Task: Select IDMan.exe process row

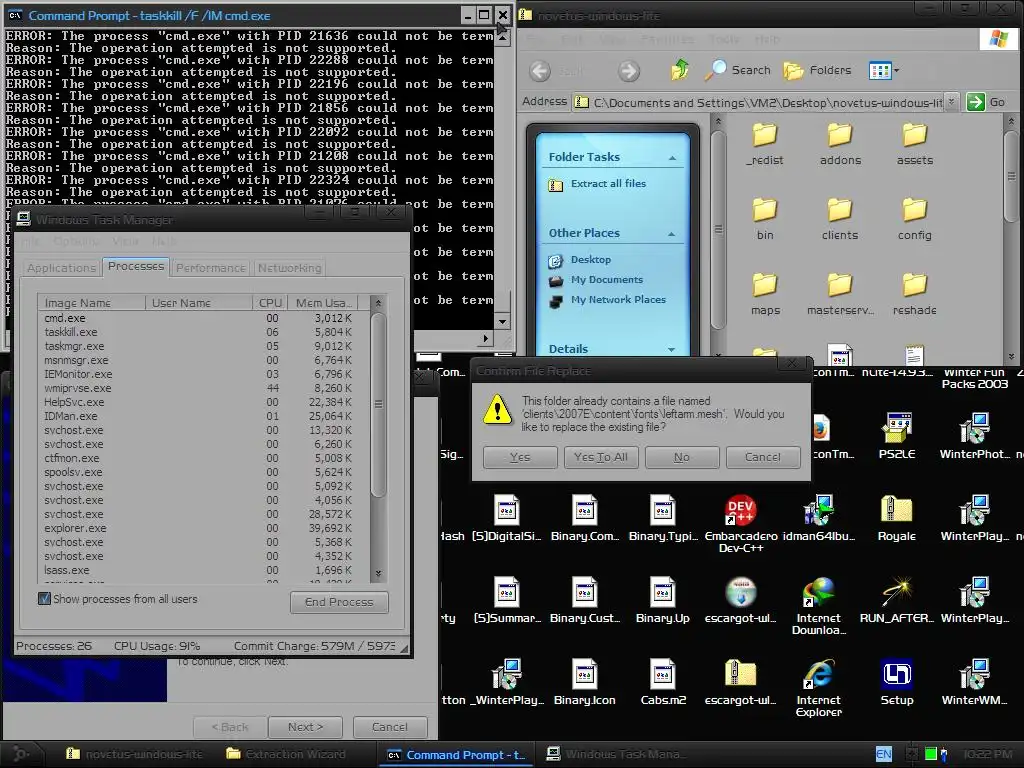Action: (199, 416)
